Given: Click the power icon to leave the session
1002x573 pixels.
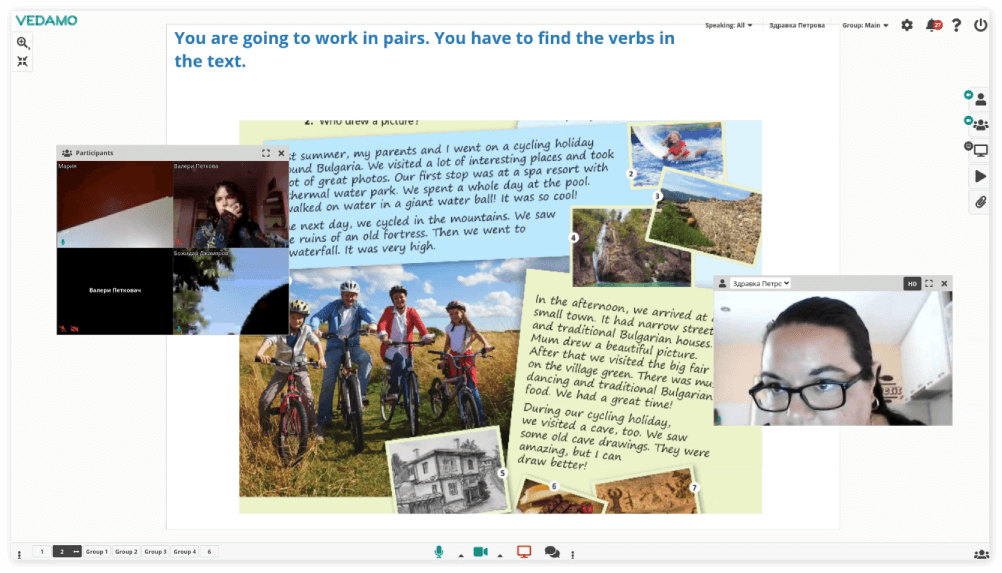Looking at the screenshot, I should [x=980, y=25].
